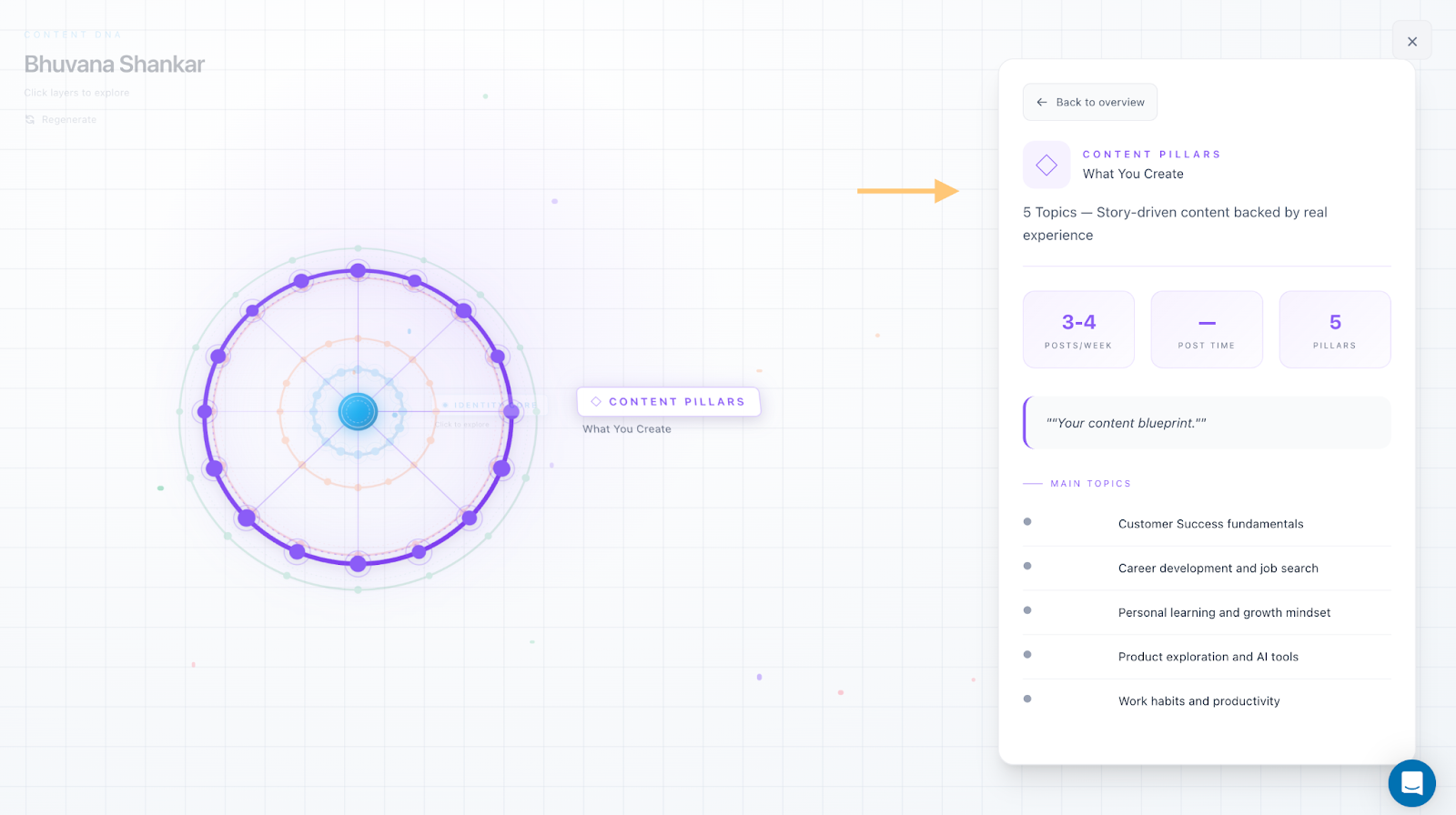Close the detail panel with the X button
Viewport: 1456px width, 815px height.
[1411, 41]
